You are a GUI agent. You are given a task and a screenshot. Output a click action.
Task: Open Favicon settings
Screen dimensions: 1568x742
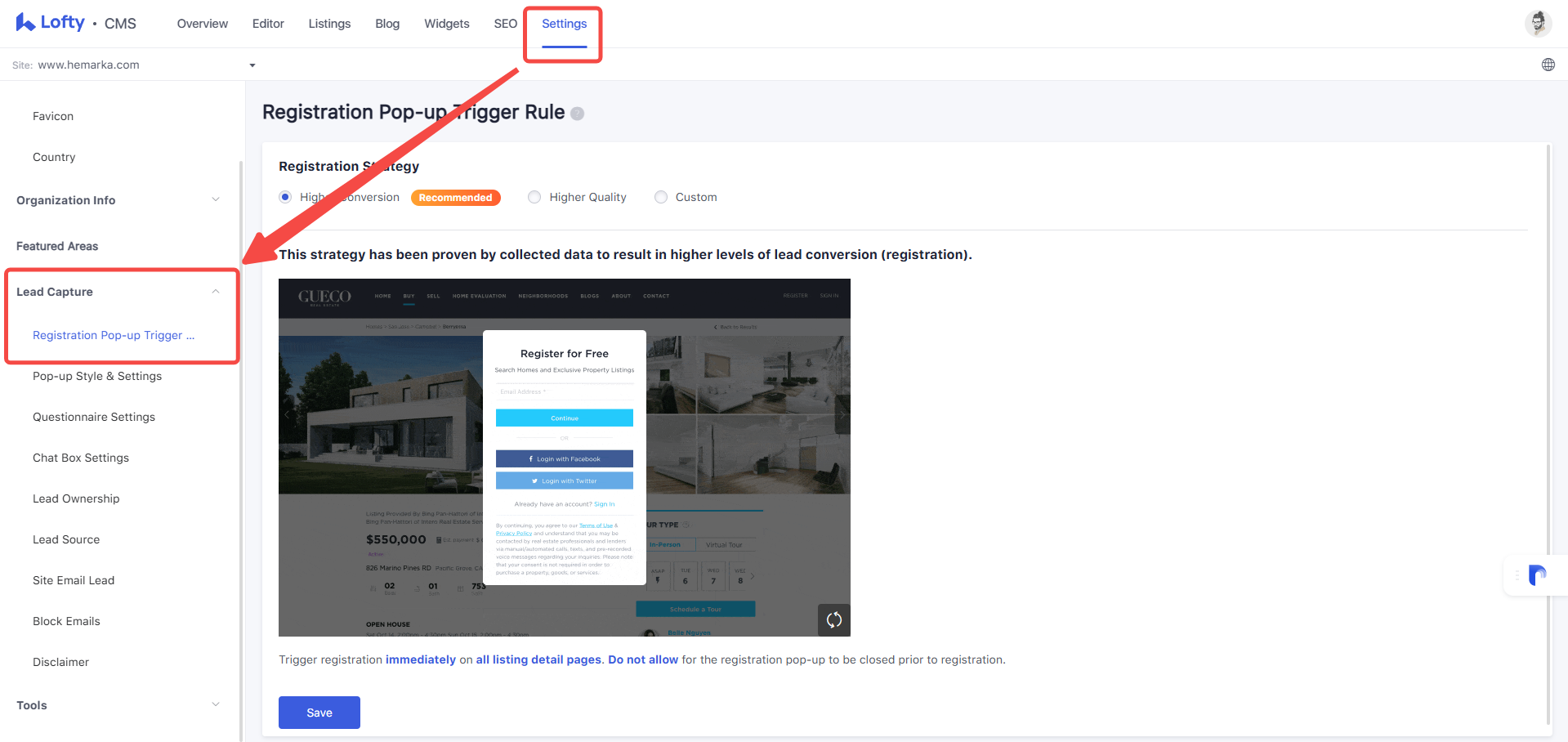pos(53,116)
